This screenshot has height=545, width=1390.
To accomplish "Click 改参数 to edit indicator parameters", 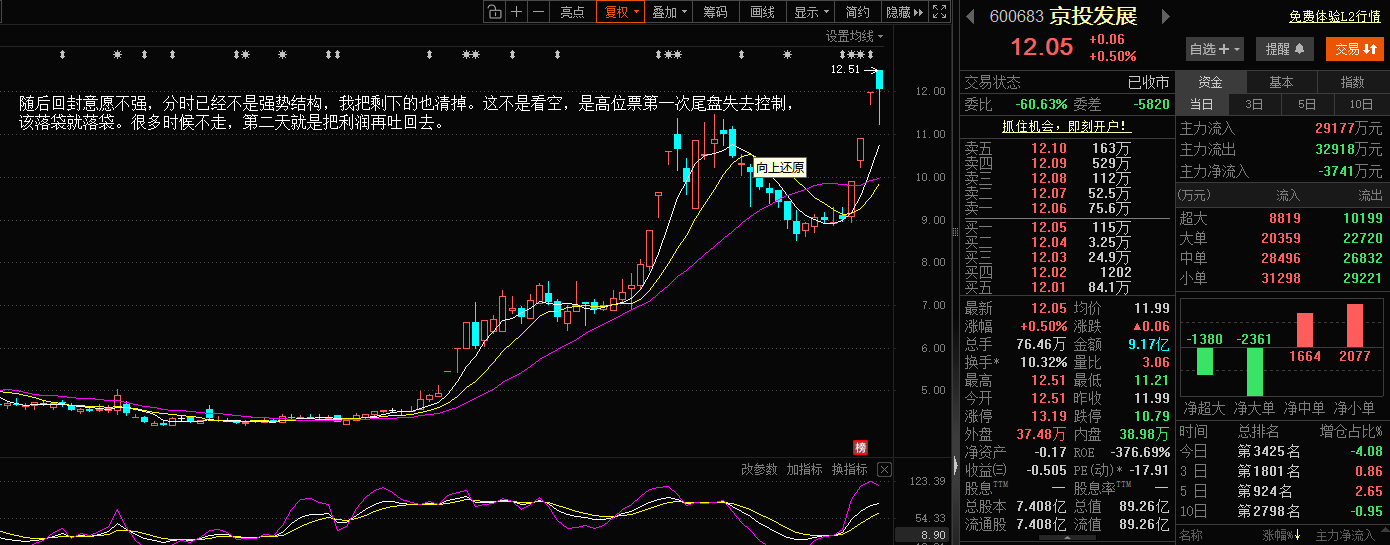I will point(759,469).
